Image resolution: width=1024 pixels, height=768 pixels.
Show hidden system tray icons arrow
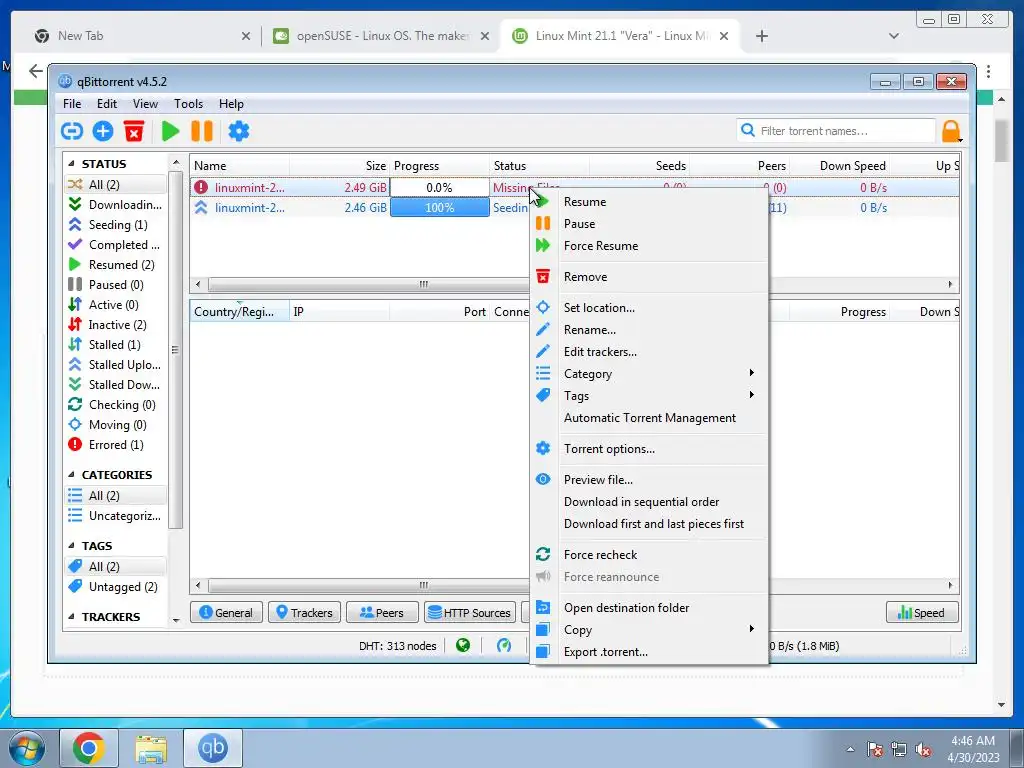pos(850,750)
